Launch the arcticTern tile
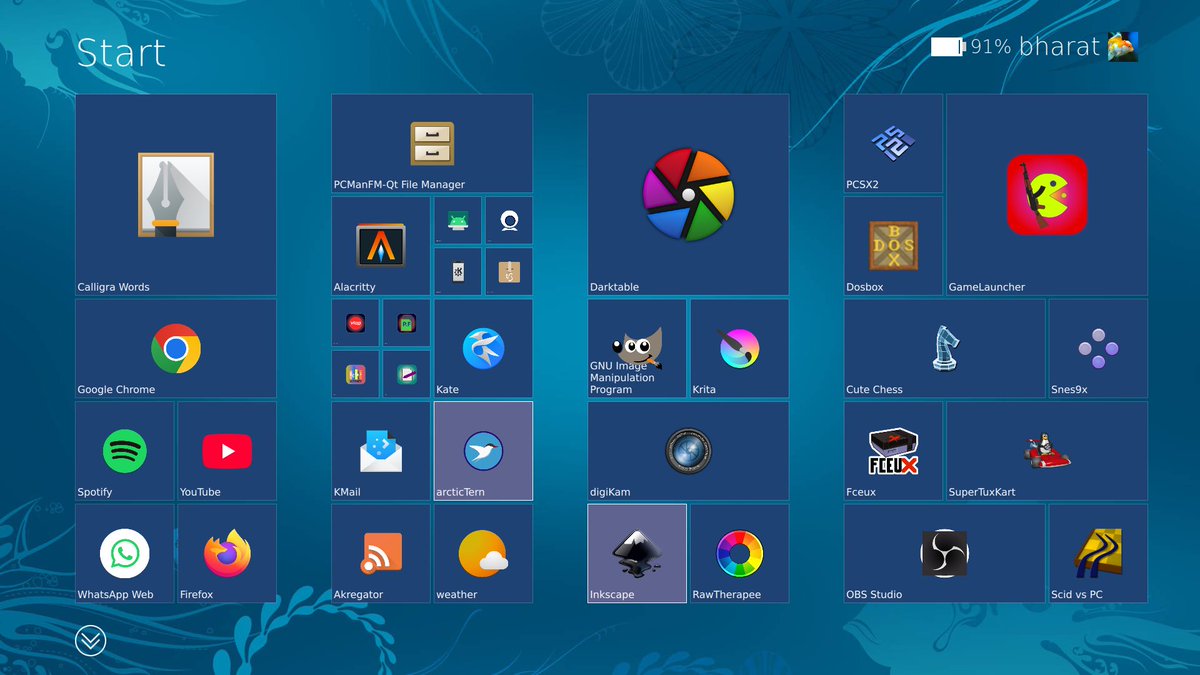The image size is (1200, 675). pyautogui.click(x=483, y=451)
